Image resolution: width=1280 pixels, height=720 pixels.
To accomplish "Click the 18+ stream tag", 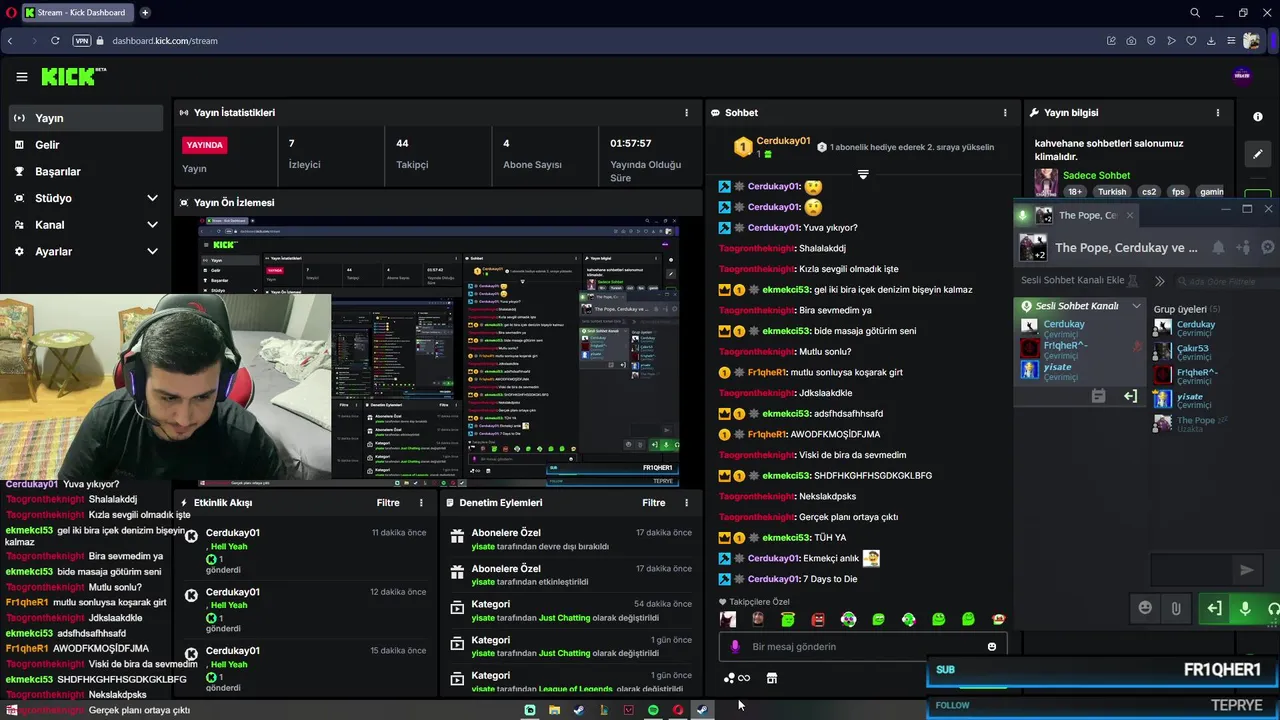I will tap(1075, 192).
